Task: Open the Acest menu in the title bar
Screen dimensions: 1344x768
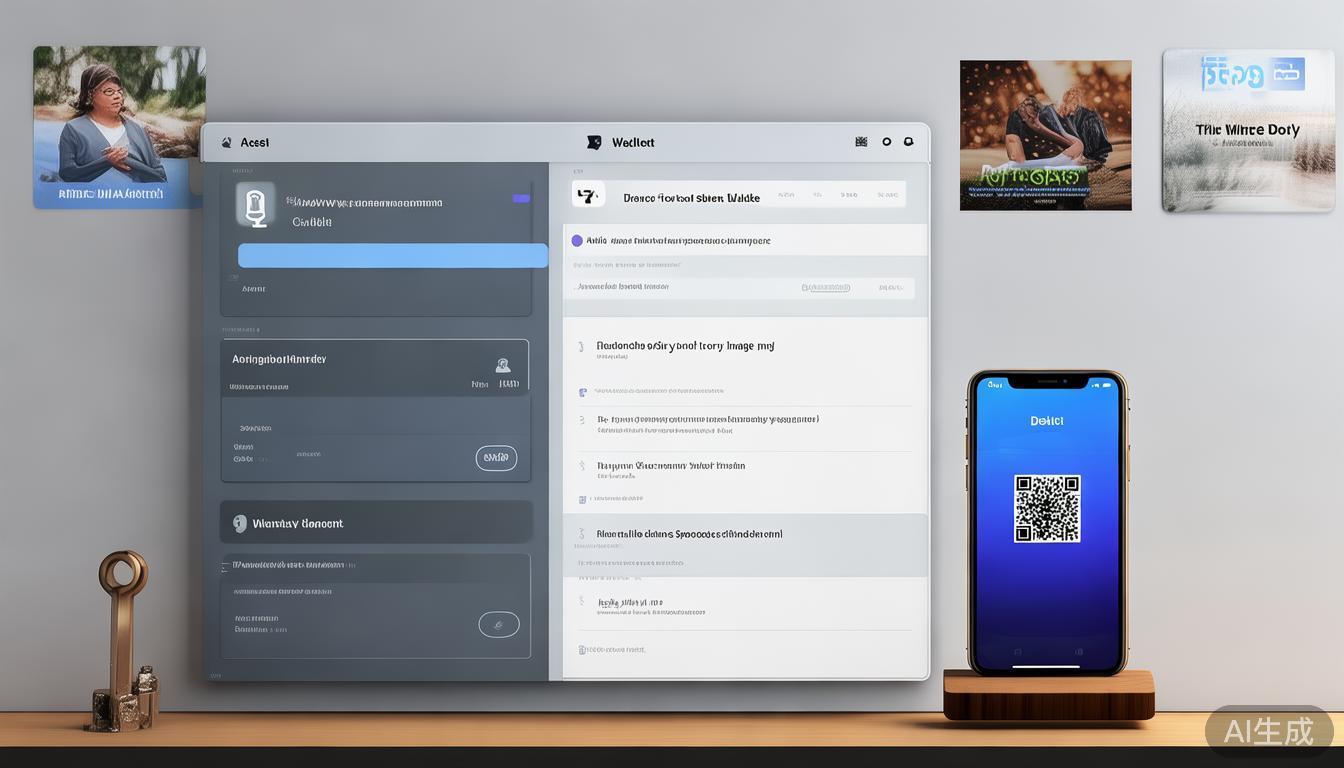Action: (246, 142)
